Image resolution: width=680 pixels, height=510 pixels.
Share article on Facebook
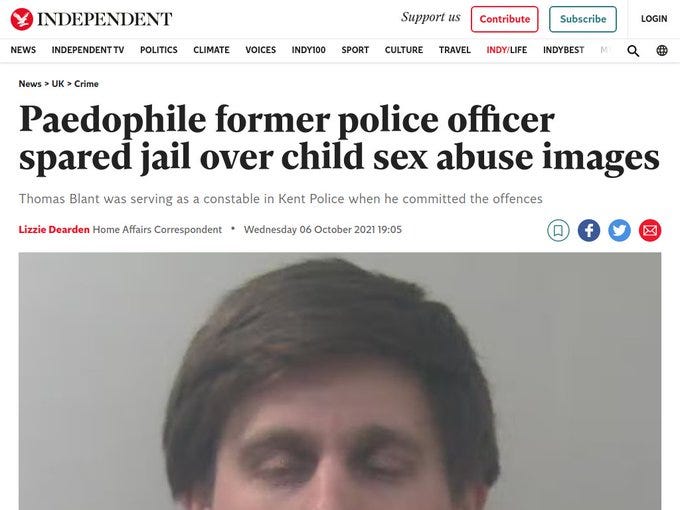coord(589,230)
